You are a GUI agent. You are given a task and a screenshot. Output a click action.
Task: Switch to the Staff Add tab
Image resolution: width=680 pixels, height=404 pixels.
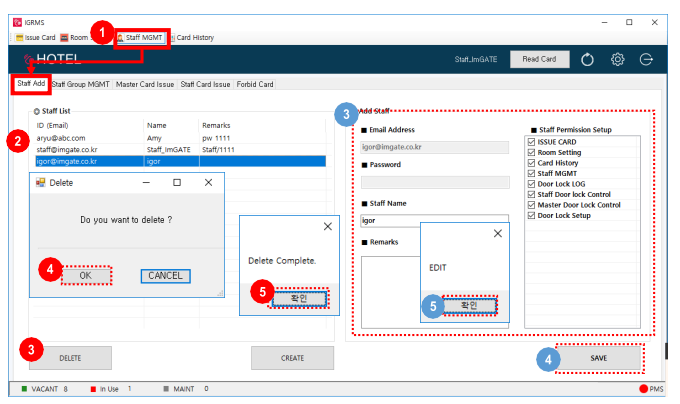[x=31, y=84]
